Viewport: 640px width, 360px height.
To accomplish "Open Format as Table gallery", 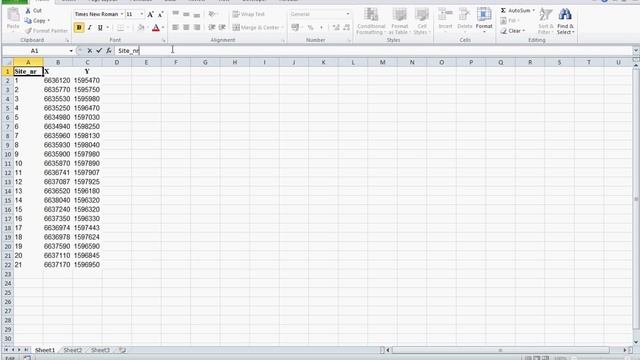I will pyautogui.click(x=400, y=21).
